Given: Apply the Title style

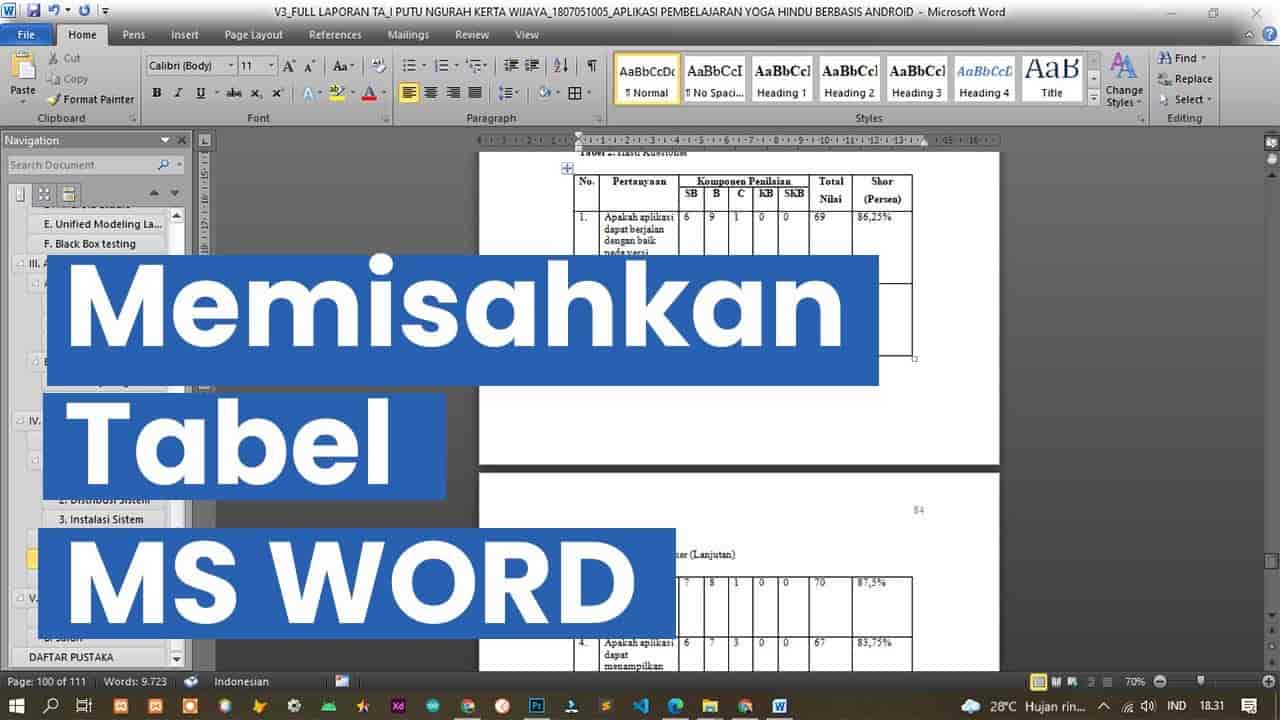Looking at the screenshot, I should point(1052,79).
